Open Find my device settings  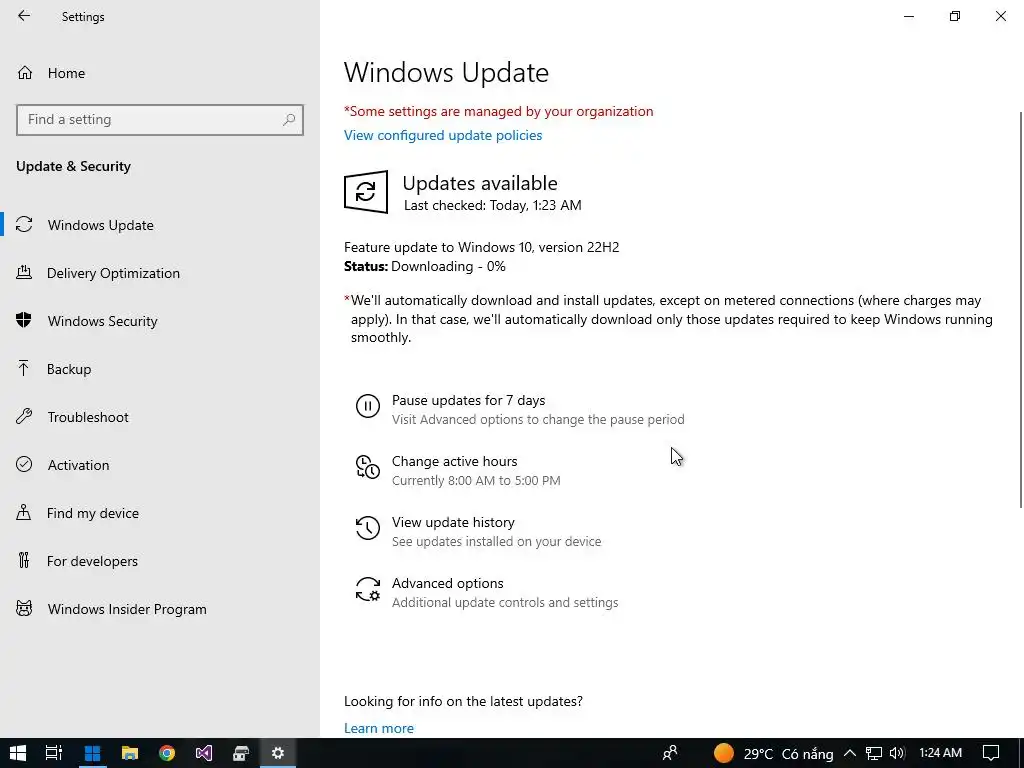click(160, 513)
